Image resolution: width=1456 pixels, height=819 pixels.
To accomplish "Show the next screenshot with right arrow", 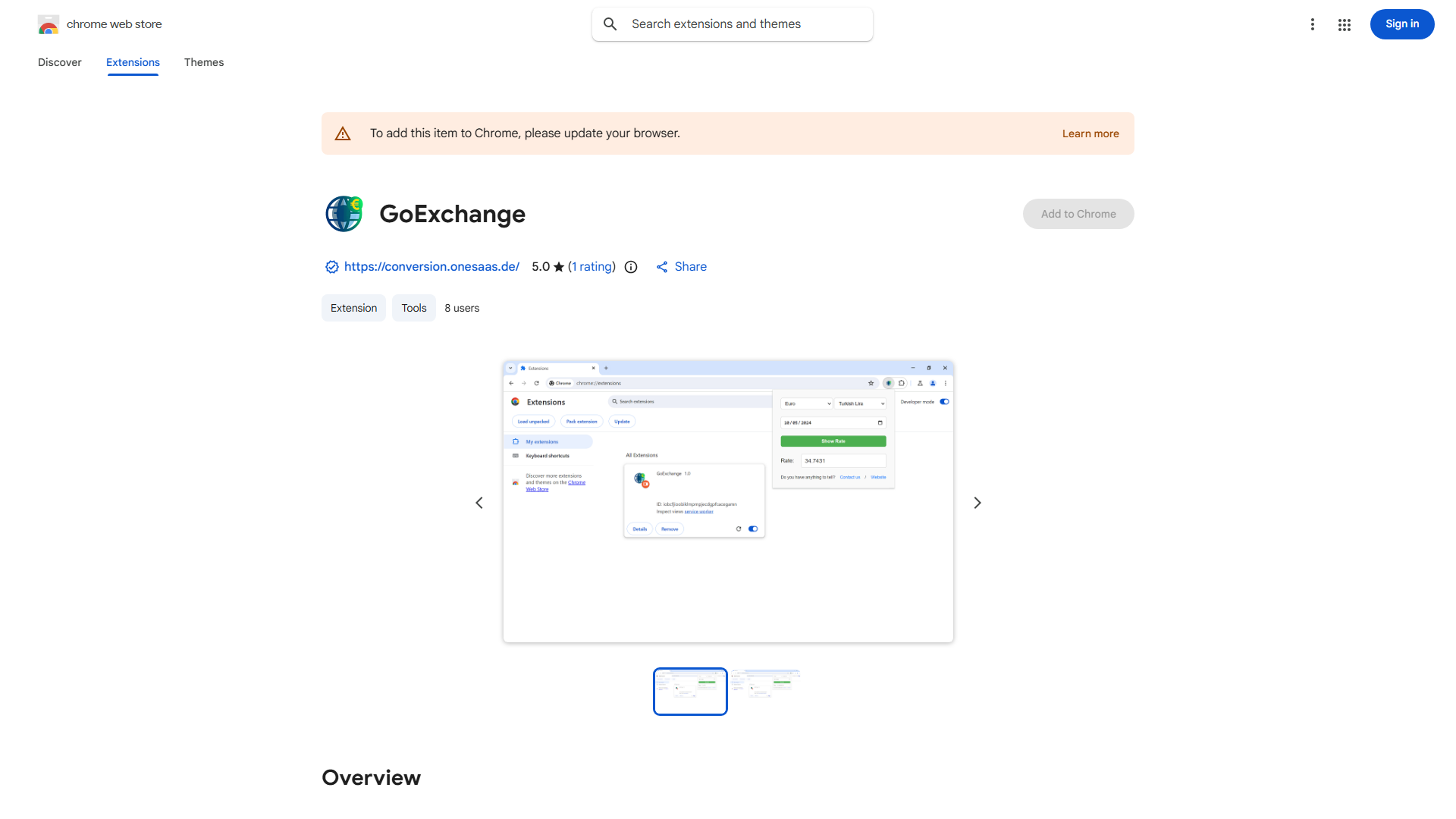I will [x=977, y=502].
